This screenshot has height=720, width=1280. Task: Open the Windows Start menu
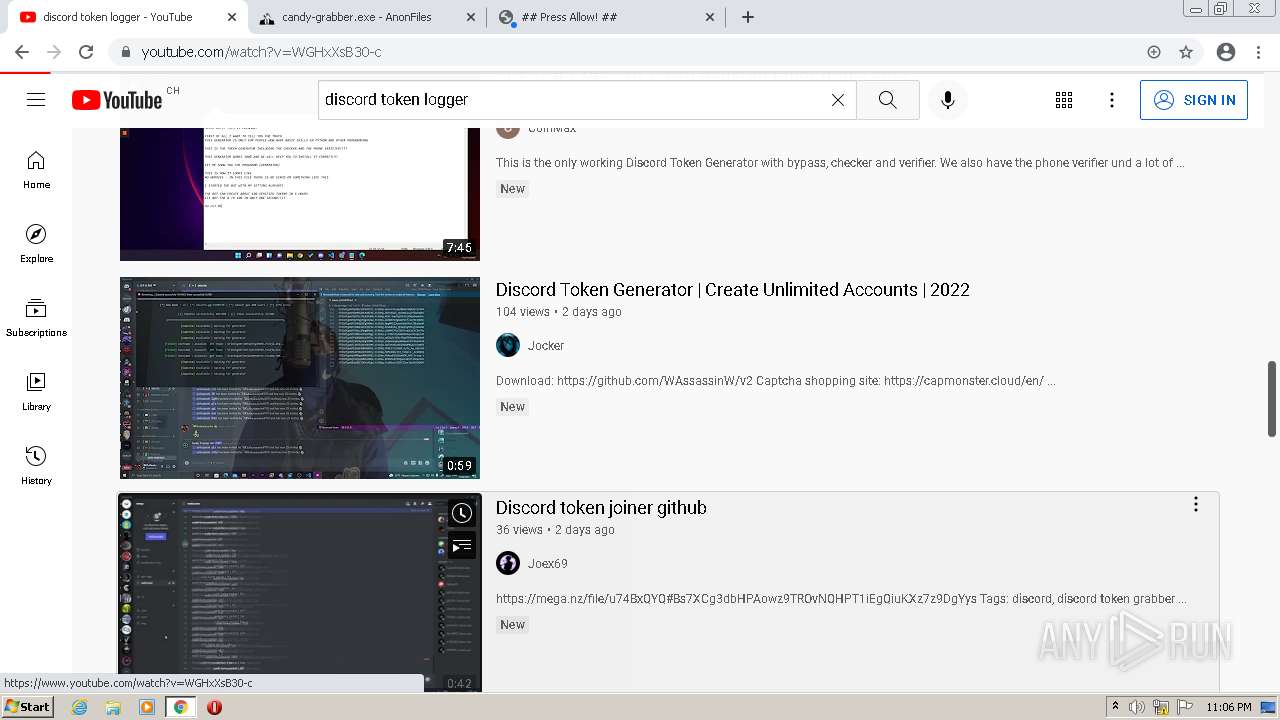(x=27, y=707)
